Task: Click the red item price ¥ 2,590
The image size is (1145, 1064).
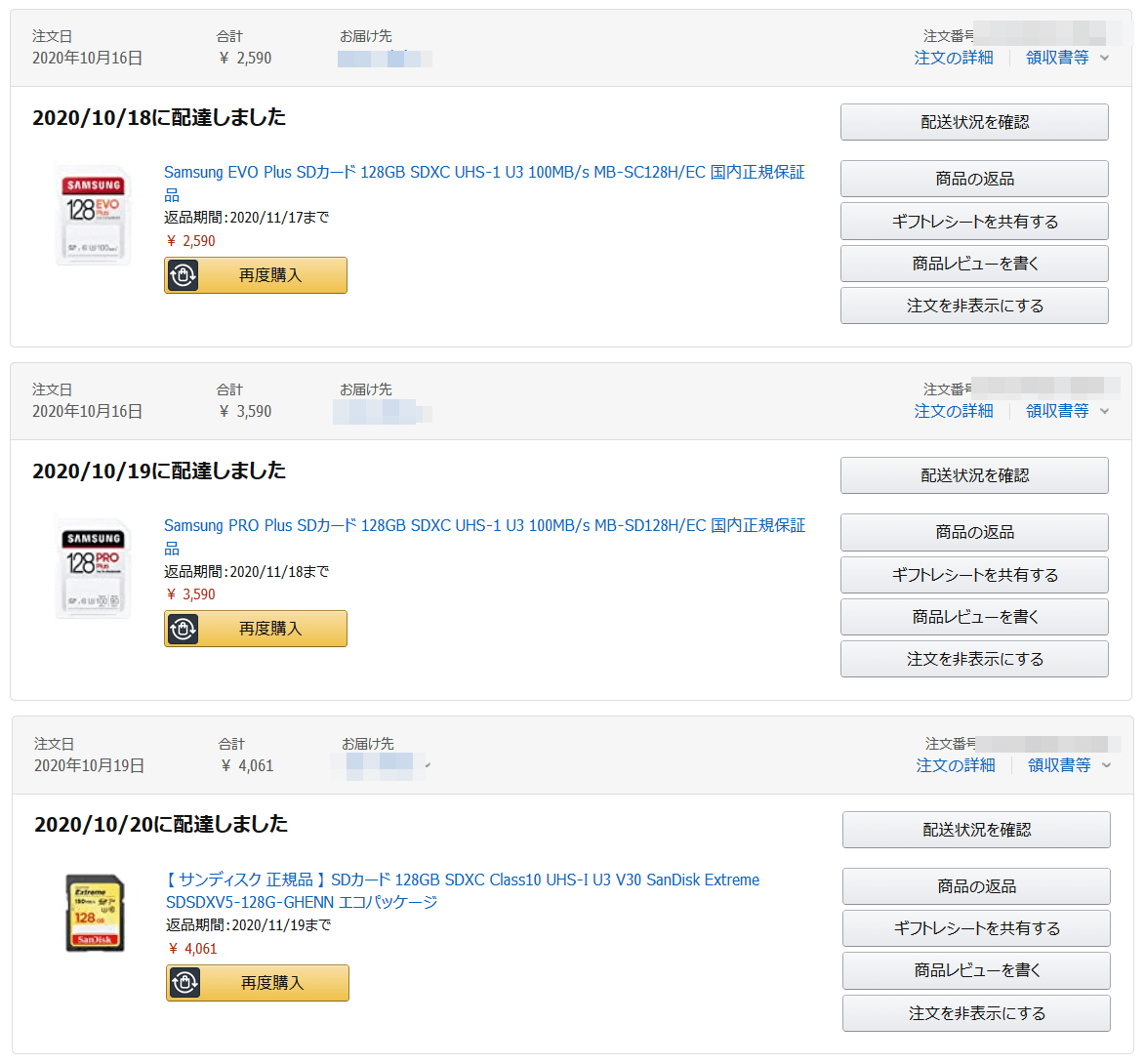Action: coord(190,241)
